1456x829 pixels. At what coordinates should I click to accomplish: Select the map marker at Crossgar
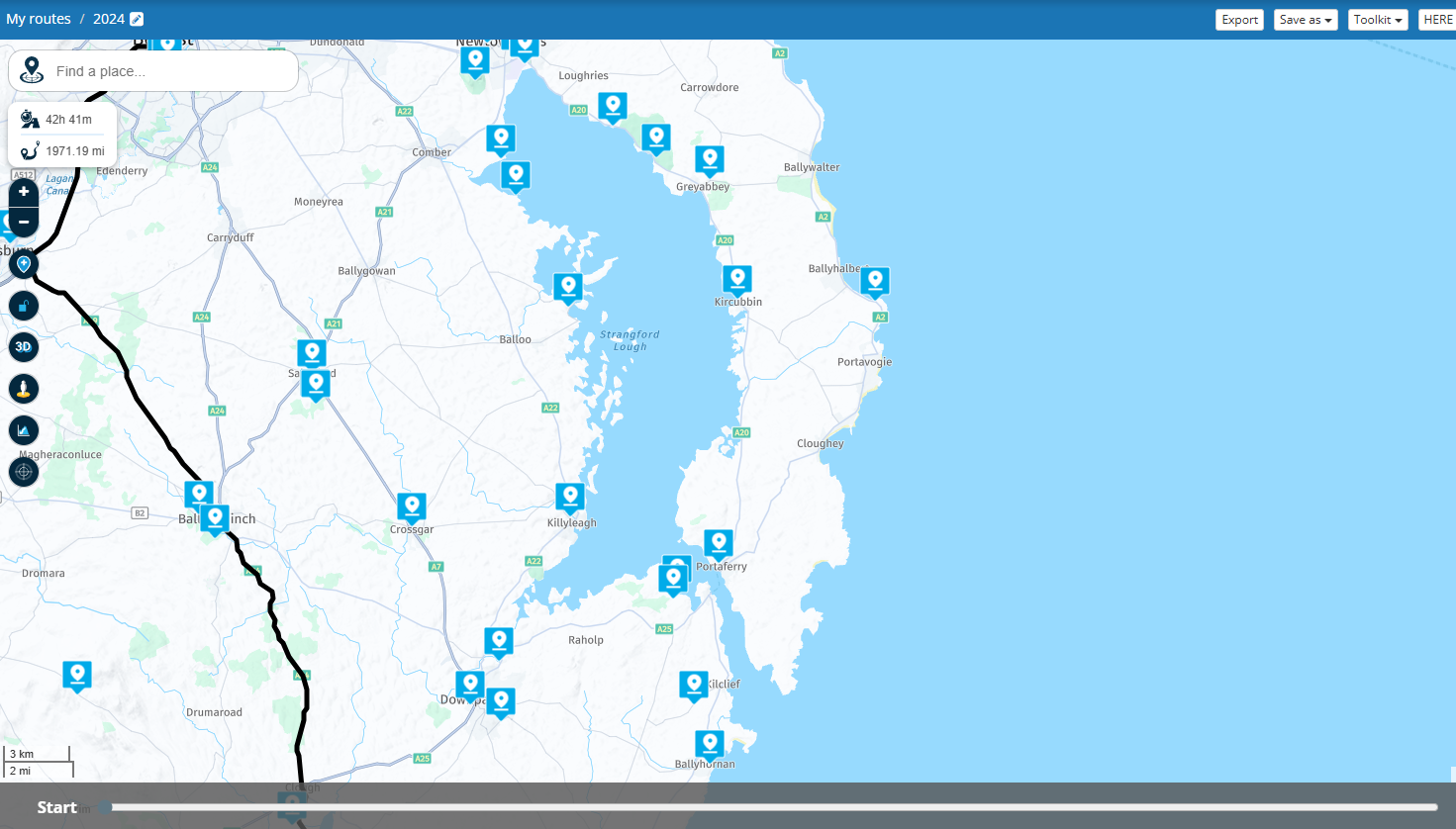[x=411, y=507]
